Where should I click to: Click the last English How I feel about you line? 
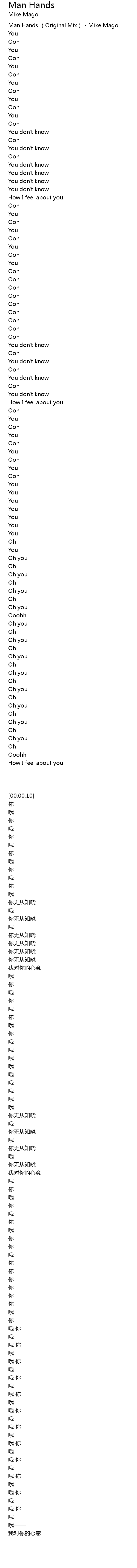[35, 763]
